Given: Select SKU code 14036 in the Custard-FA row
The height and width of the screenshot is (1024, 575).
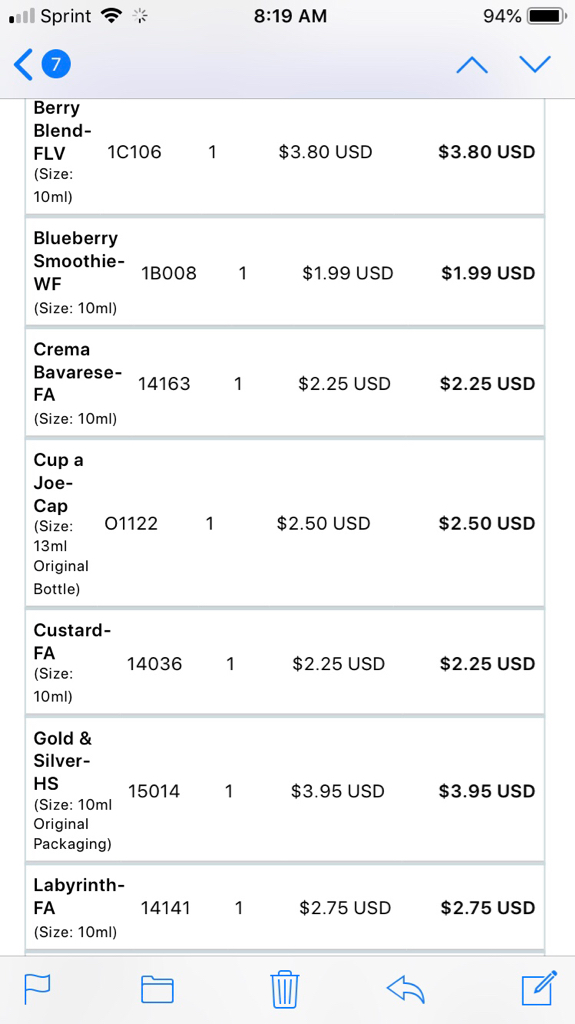Looking at the screenshot, I should 154,664.
